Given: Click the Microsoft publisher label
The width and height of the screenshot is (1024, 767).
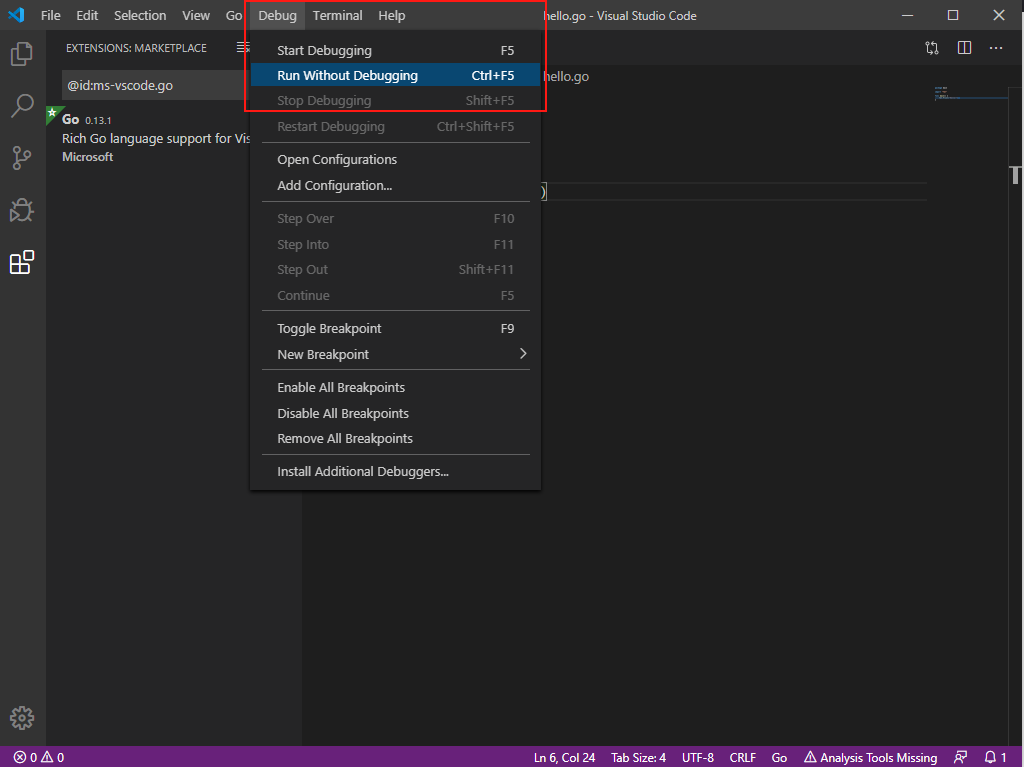Looking at the screenshot, I should click(x=88, y=157).
